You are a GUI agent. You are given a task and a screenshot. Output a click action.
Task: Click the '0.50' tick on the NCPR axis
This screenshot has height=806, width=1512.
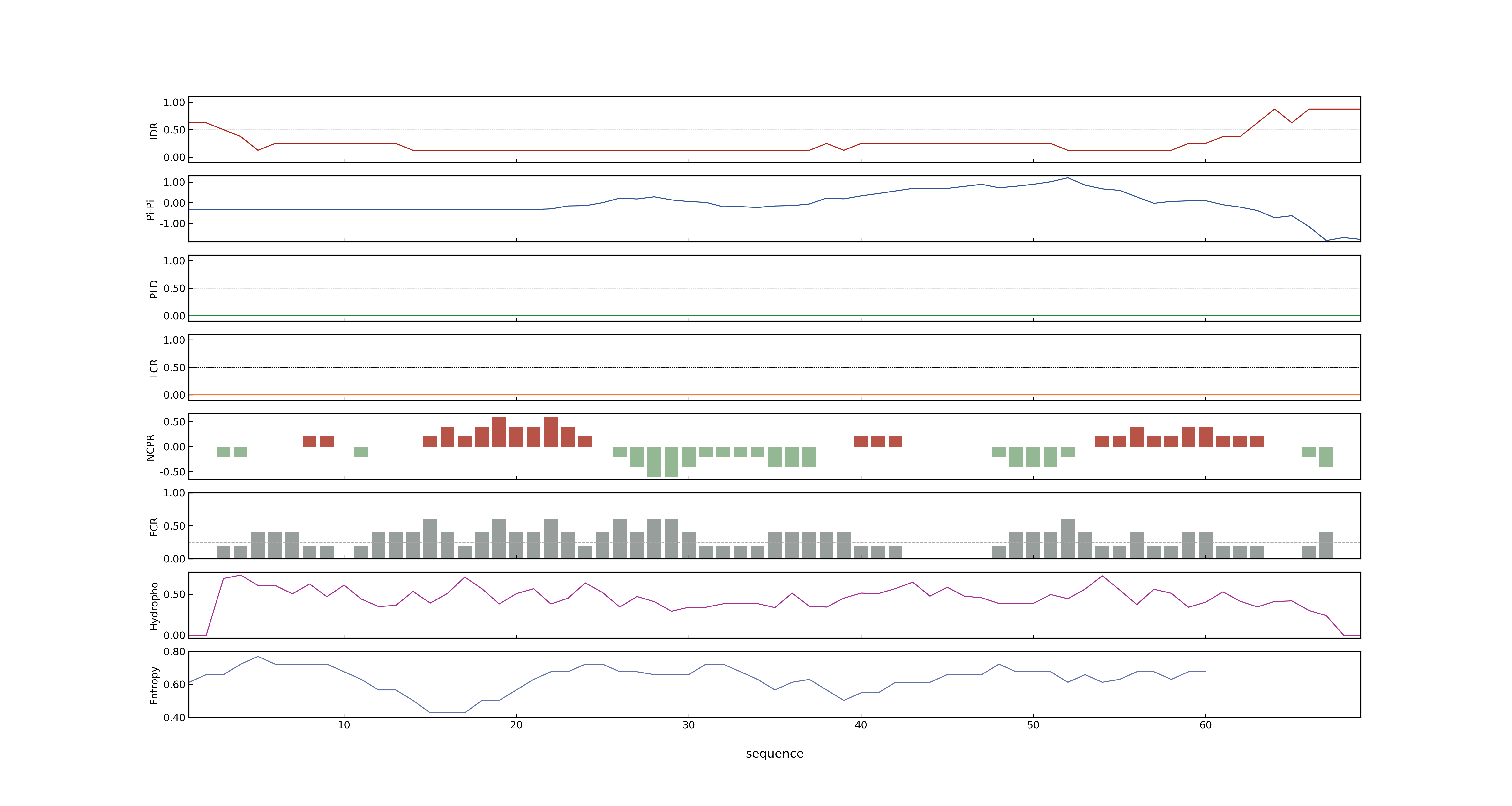coord(174,422)
